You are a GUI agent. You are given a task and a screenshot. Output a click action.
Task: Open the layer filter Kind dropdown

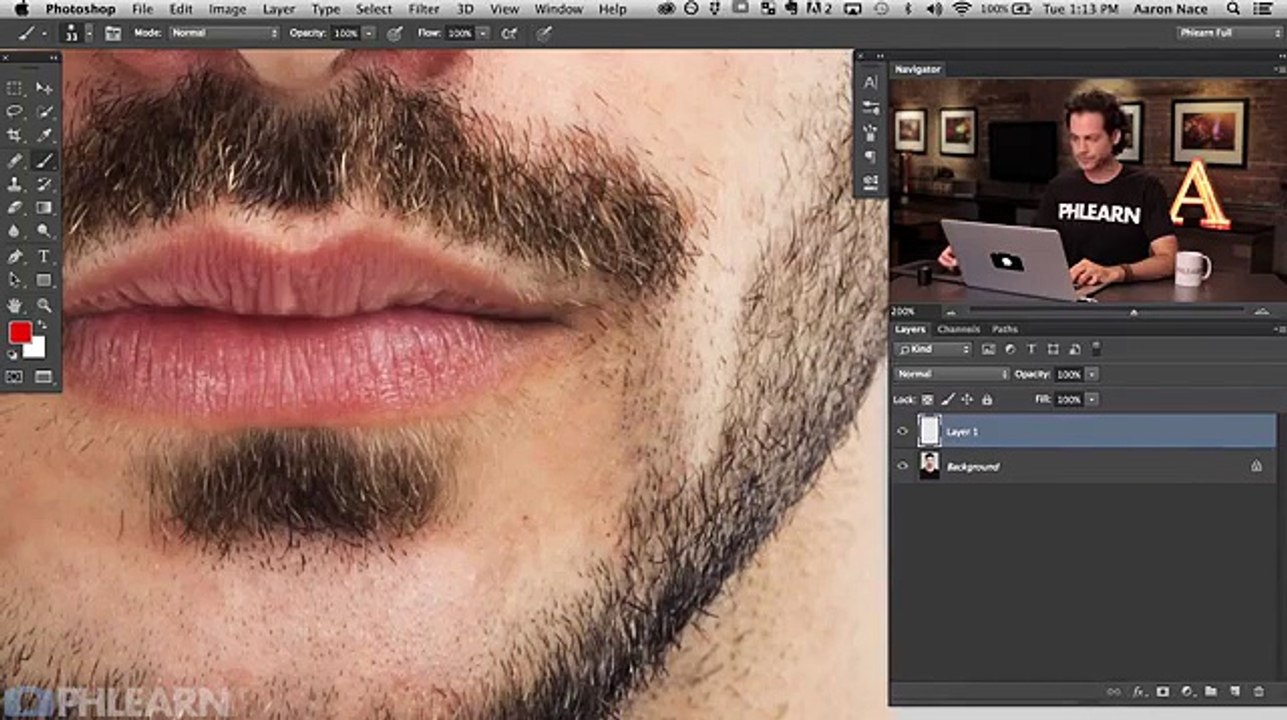(x=934, y=349)
